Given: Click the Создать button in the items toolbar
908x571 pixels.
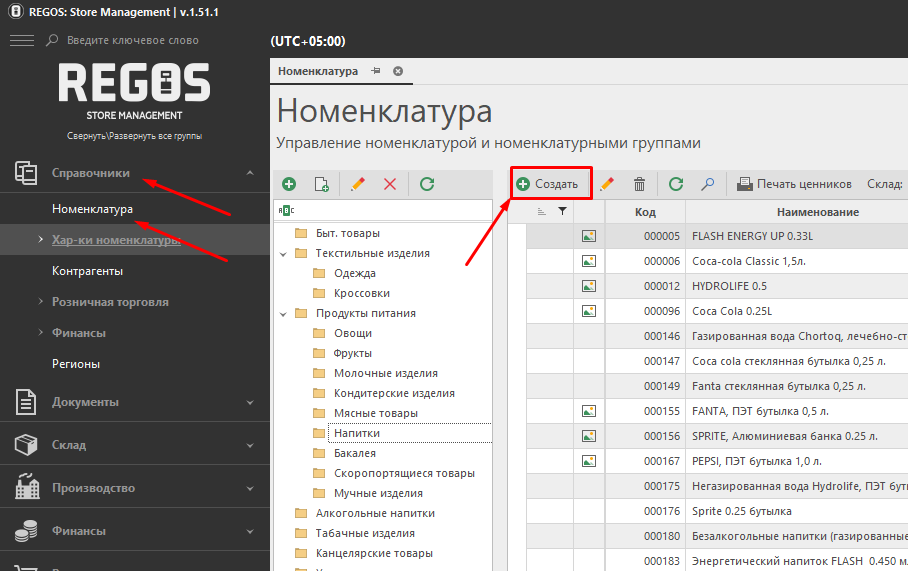Looking at the screenshot, I should [548, 184].
